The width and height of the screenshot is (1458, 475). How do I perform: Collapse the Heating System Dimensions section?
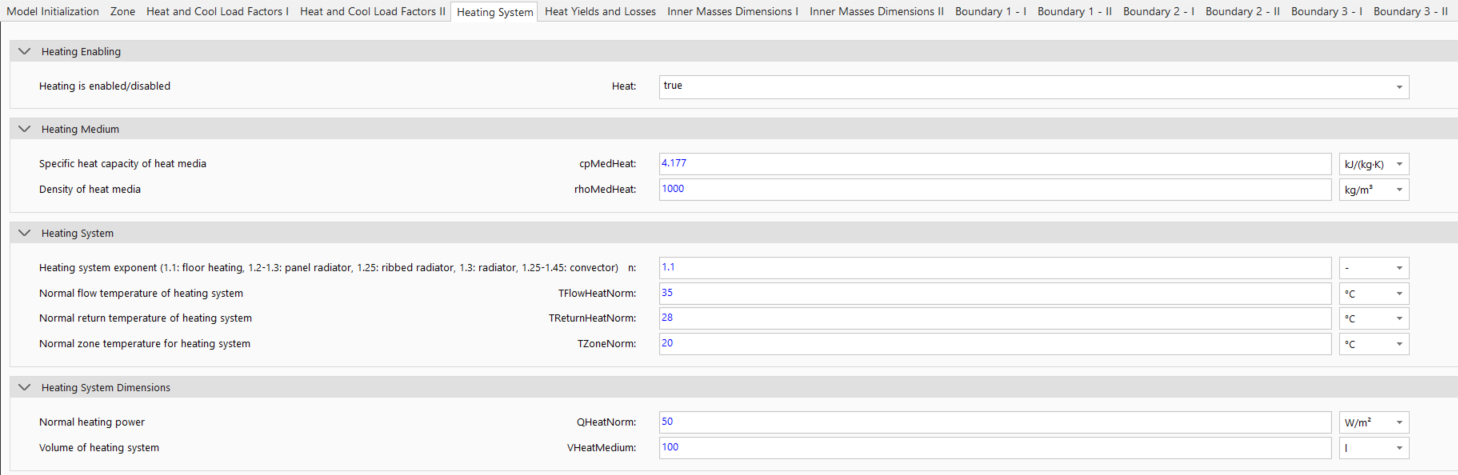[25, 387]
